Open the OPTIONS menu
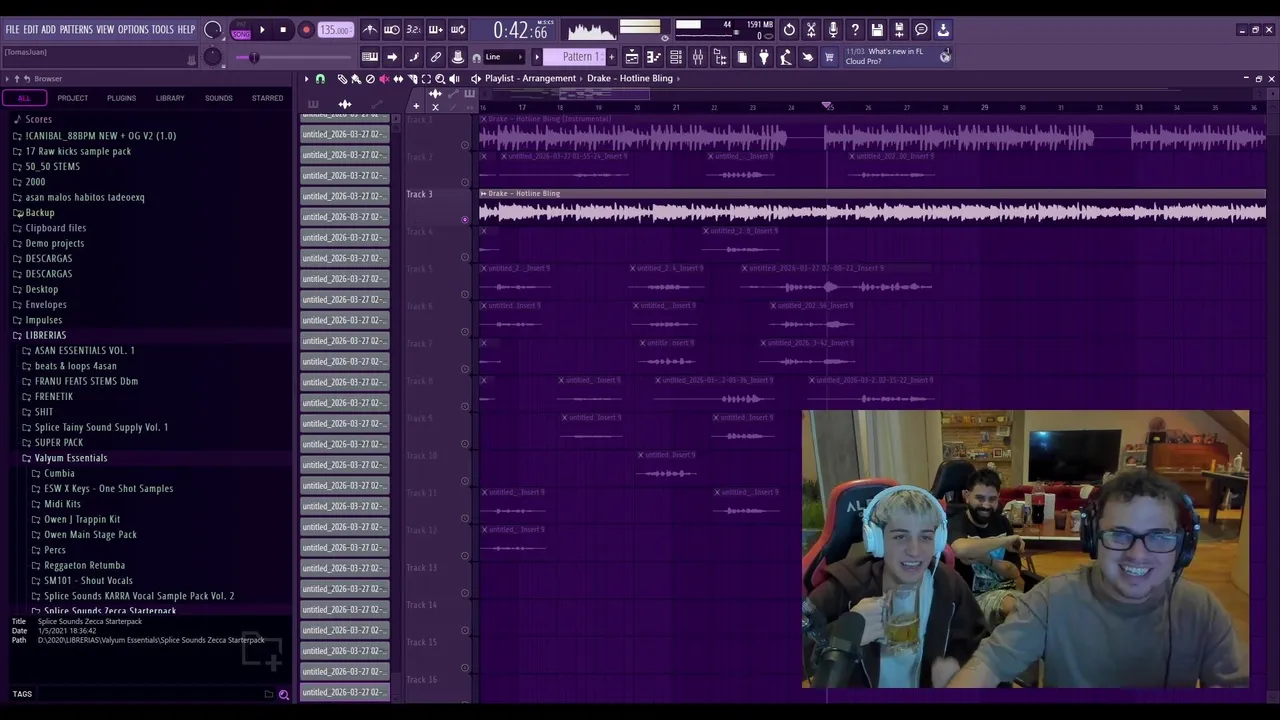The height and width of the screenshot is (720, 1280). pos(133,30)
